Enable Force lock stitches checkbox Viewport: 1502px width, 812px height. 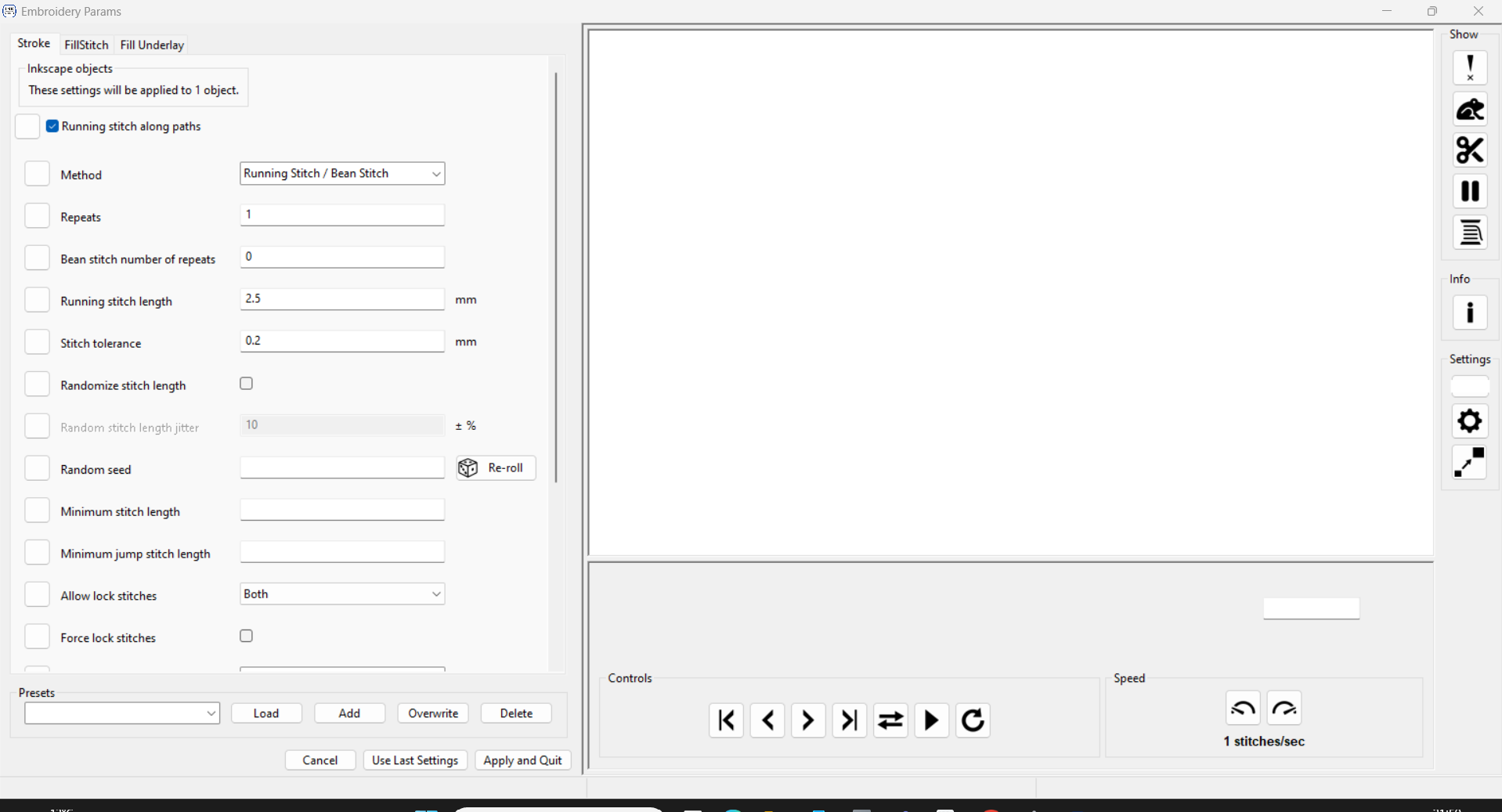(x=247, y=636)
